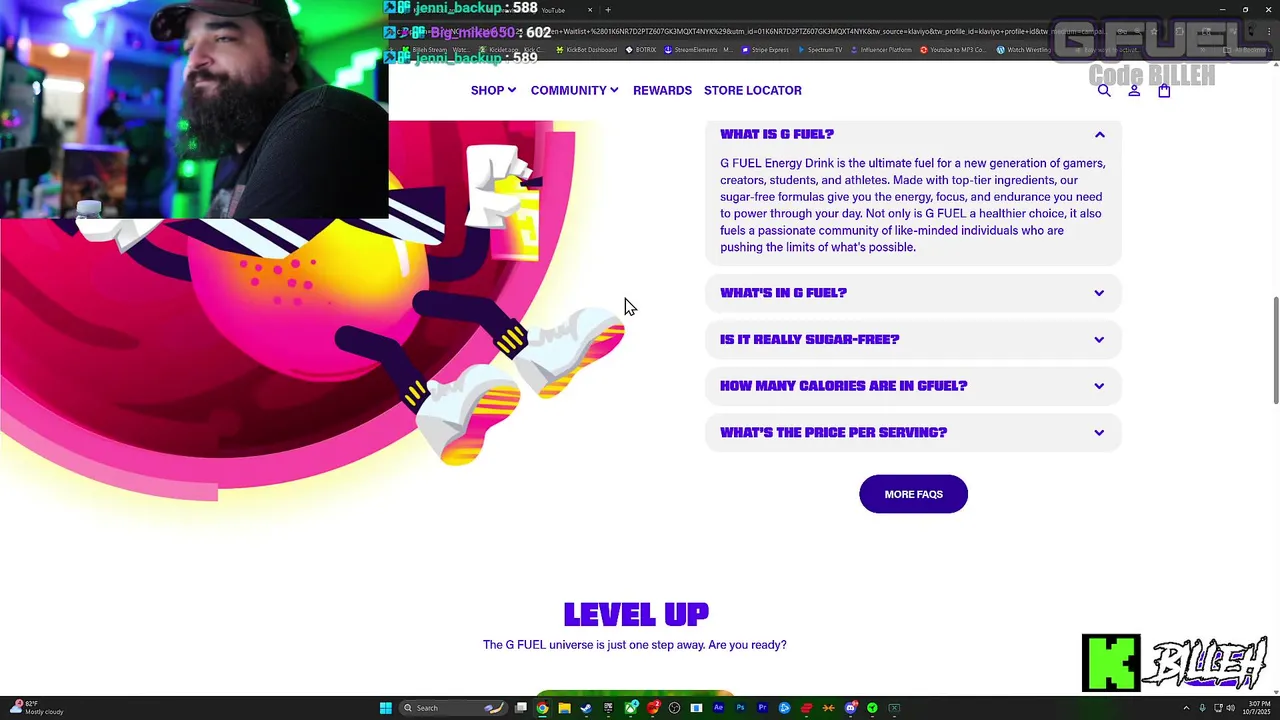Launch Adobe Premiere Pro from the taskbar
Image resolution: width=1280 pixels, height=720 pixels.
pyautogui.click(x=763, y=708)
